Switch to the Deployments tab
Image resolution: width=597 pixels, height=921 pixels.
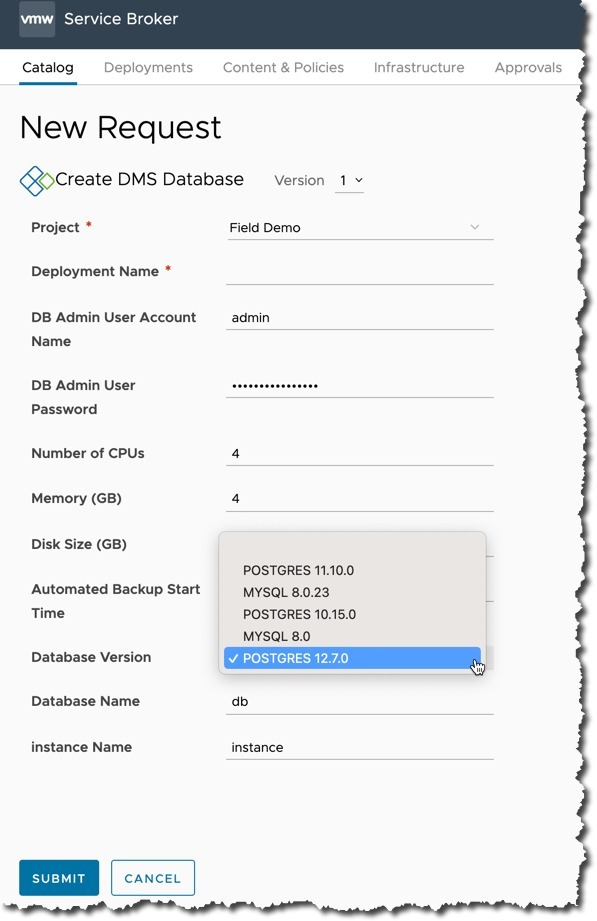click(148, 68)
